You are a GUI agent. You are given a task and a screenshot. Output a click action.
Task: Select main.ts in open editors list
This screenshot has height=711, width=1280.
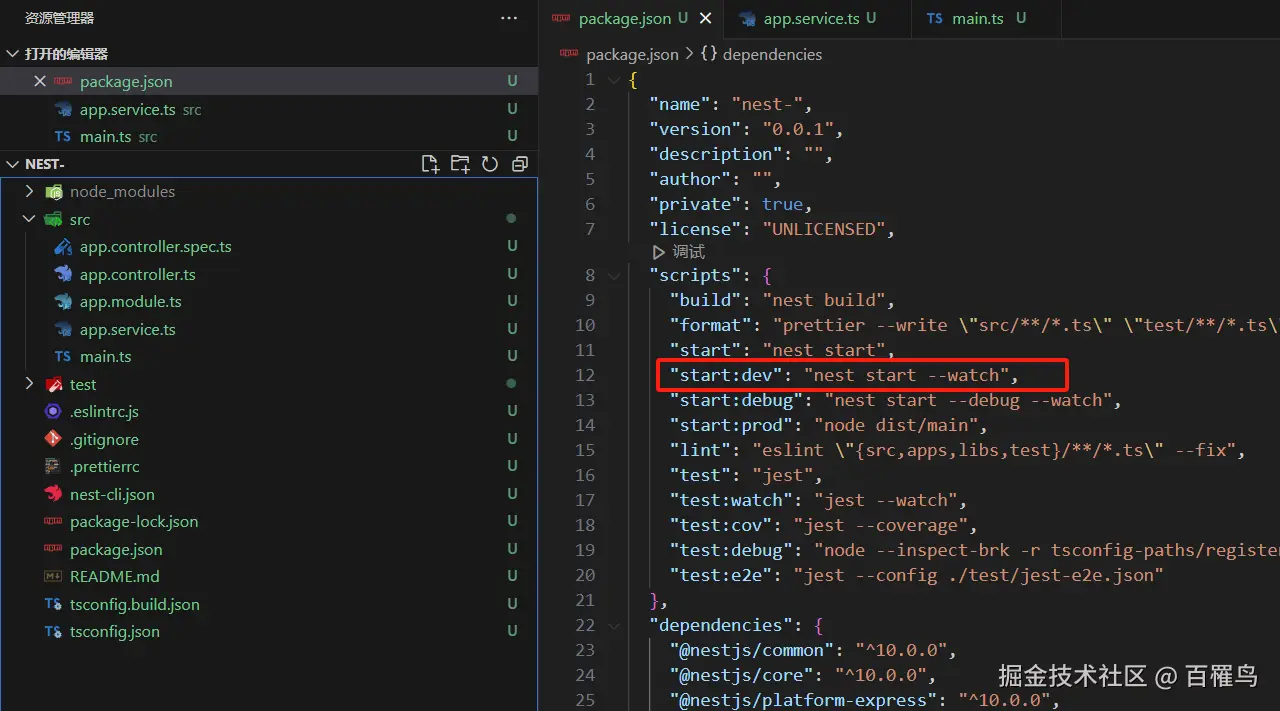pyautogui.click(x=106, y=136)
